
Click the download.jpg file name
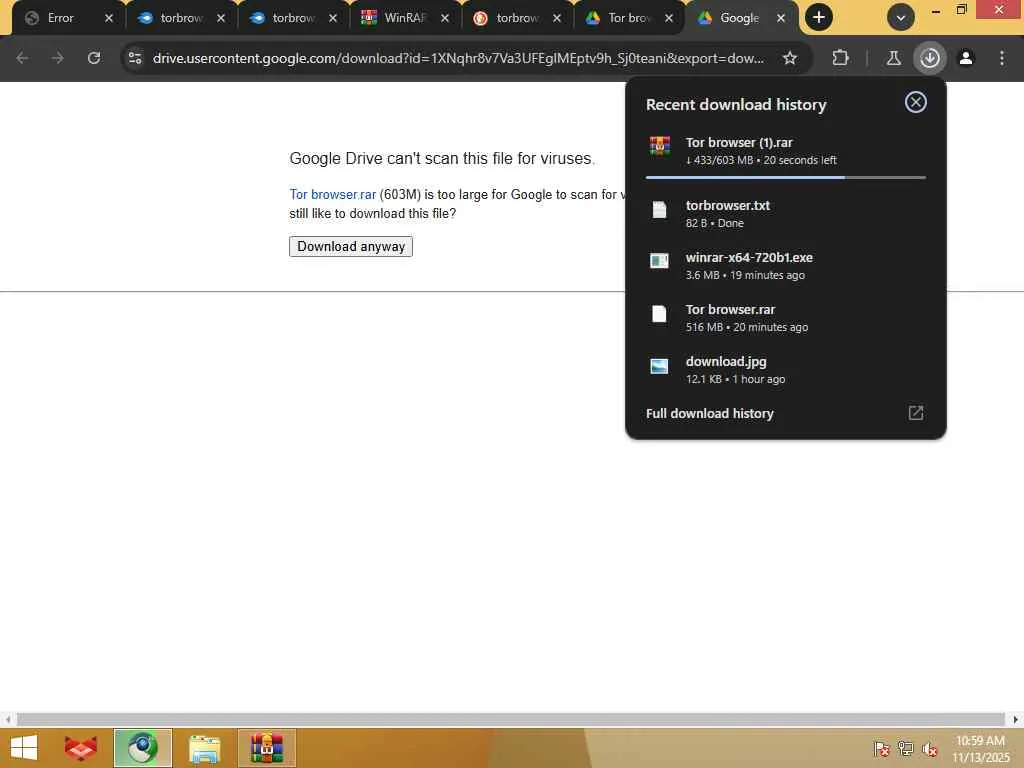click(x=726, y=362)
